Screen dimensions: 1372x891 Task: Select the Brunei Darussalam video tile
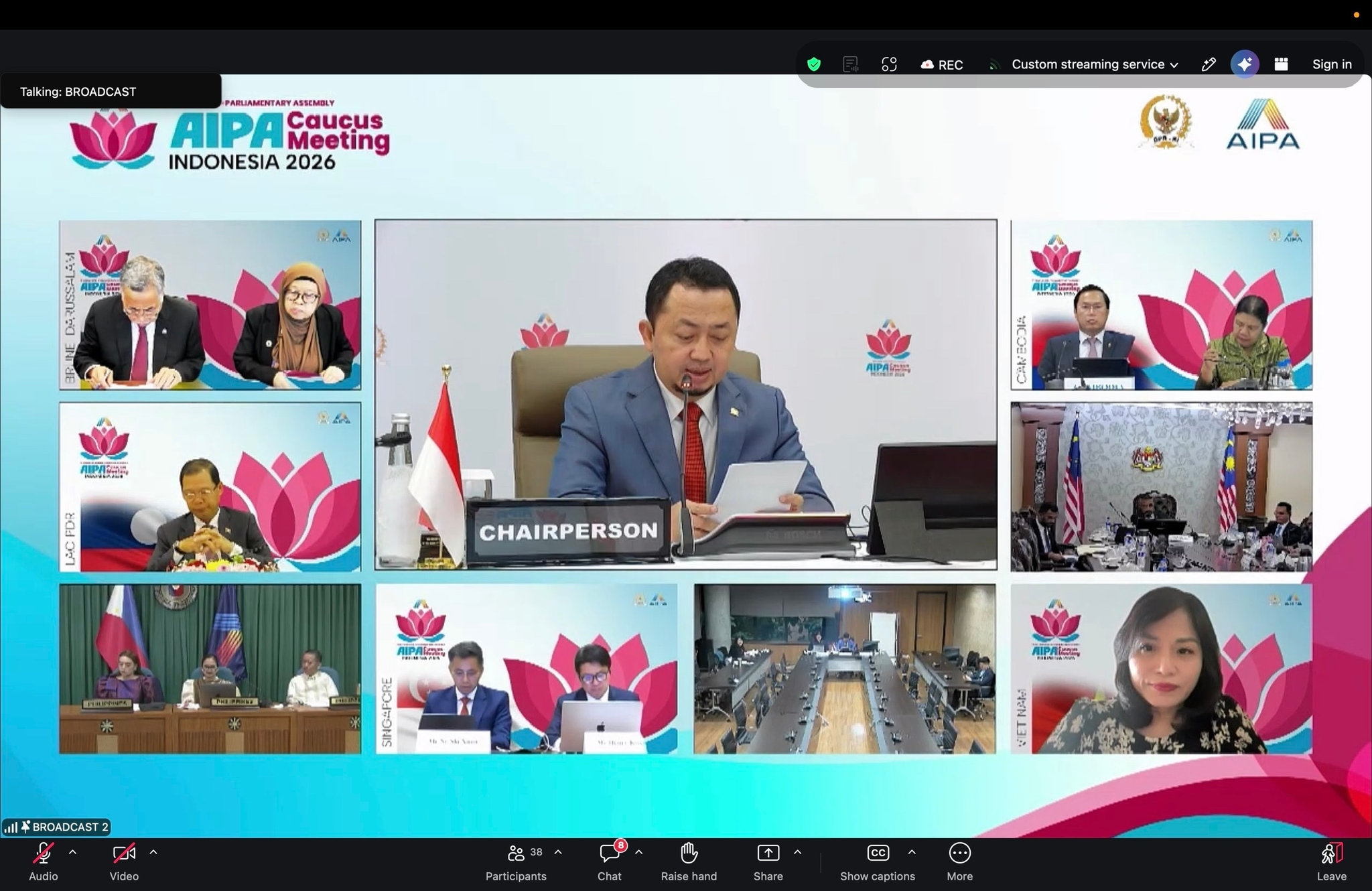tap(210, 305)
